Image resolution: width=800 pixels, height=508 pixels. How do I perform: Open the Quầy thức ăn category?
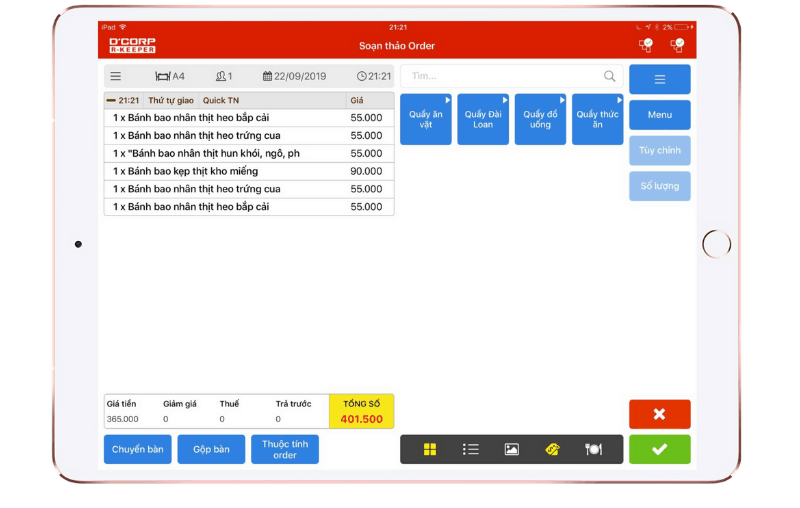(x=597, y=119)
